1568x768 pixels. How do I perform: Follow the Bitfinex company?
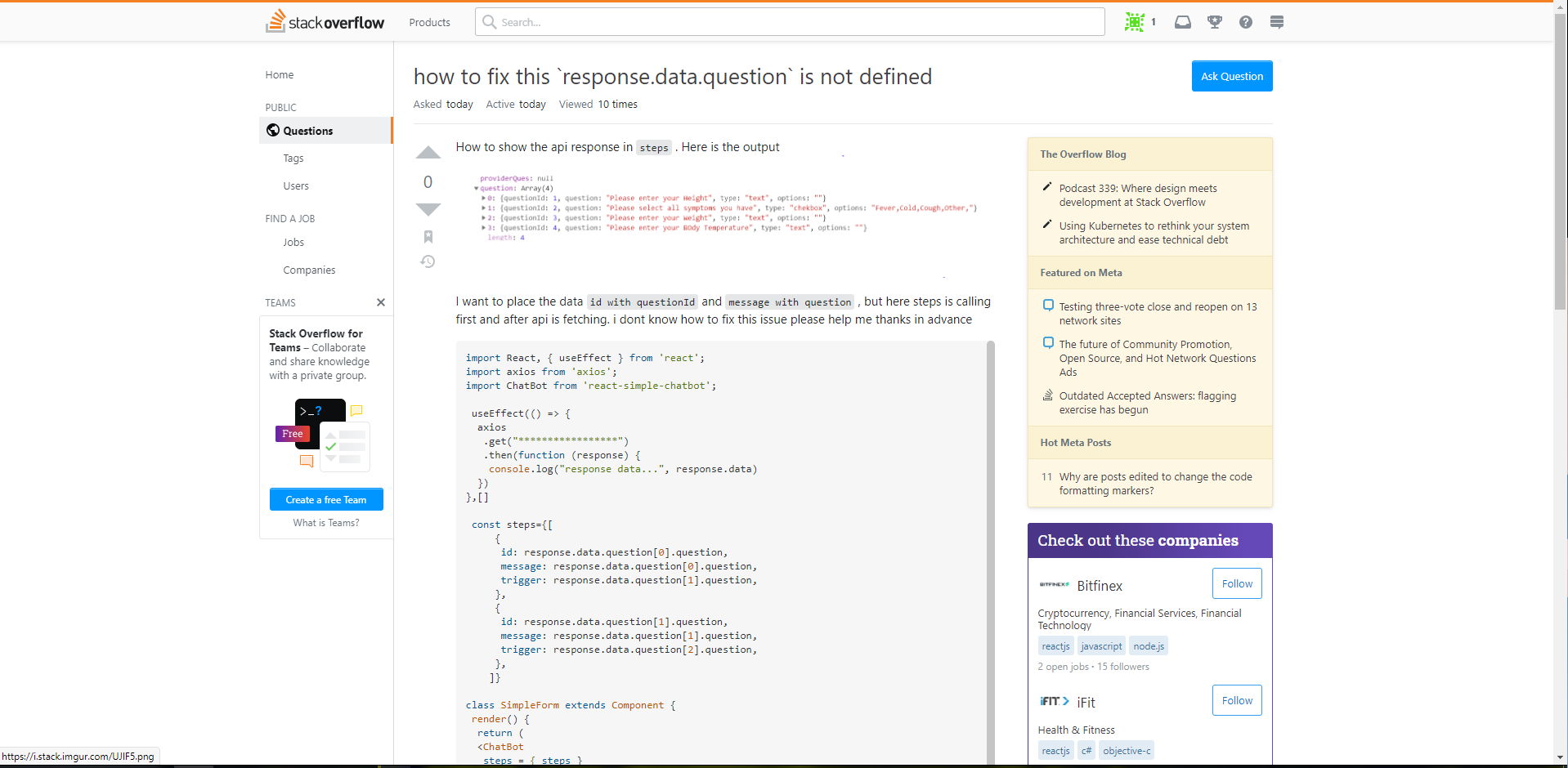[x=1236, y=583]
